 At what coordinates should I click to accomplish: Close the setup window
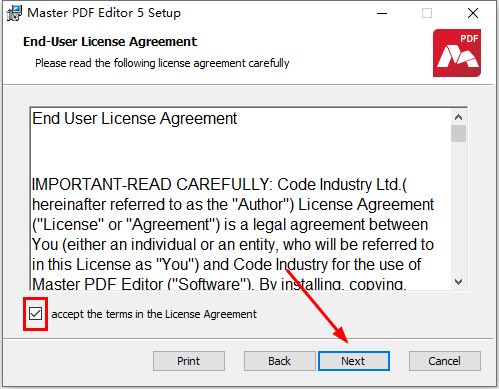[473, 13]
